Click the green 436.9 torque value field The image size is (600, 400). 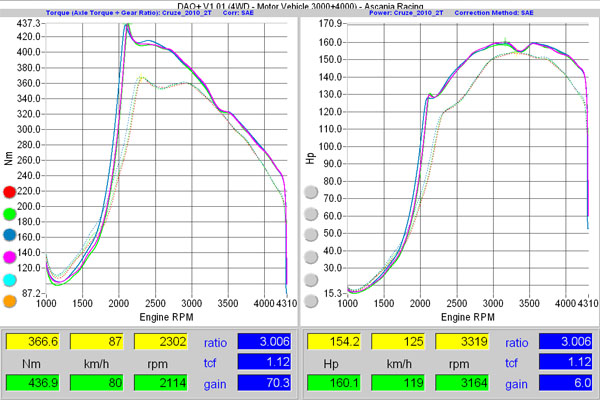(34, 381)
